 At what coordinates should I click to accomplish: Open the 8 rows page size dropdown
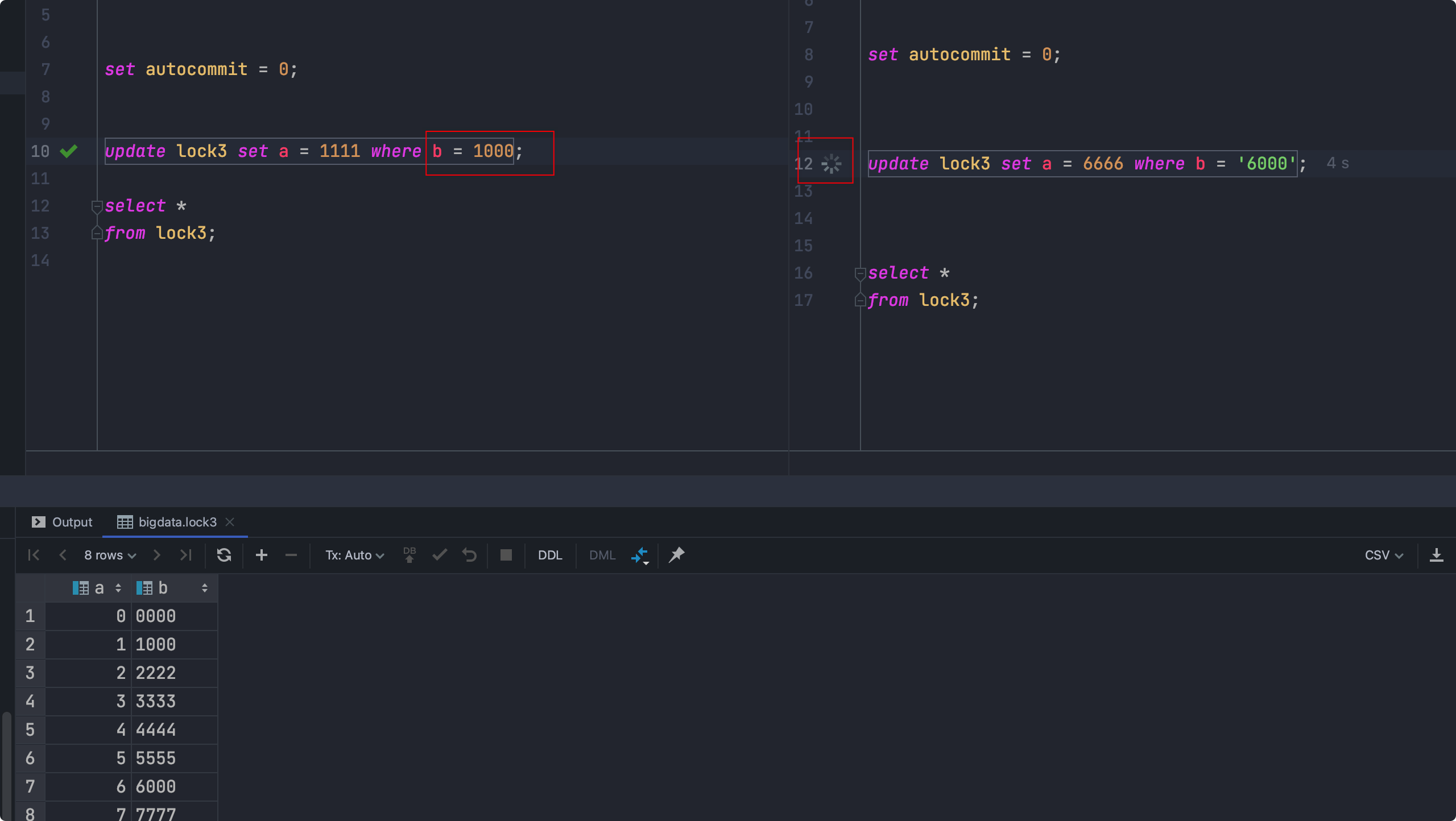click(x=110, y=555)
